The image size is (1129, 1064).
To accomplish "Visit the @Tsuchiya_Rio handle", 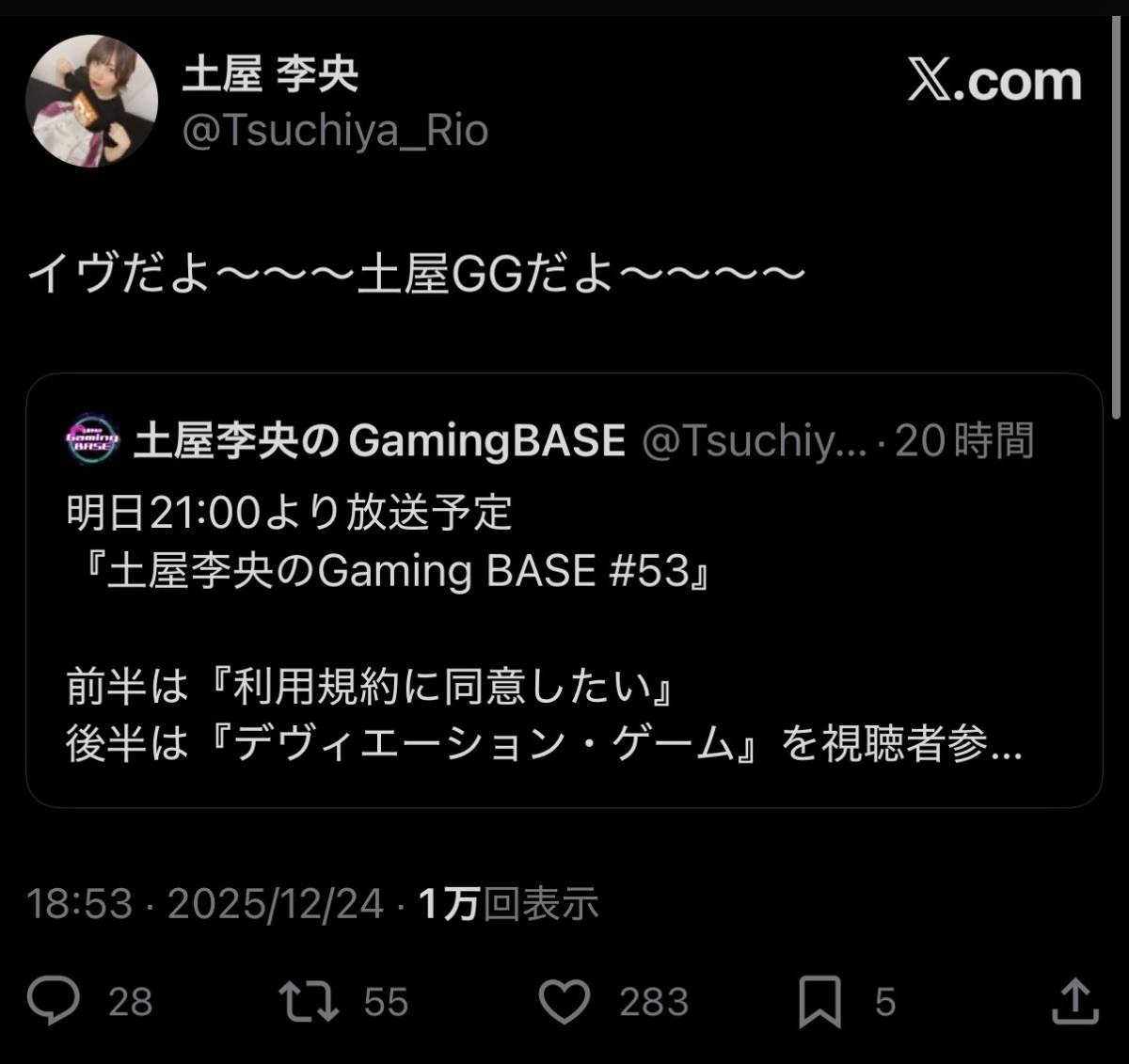I will [336, 131].
